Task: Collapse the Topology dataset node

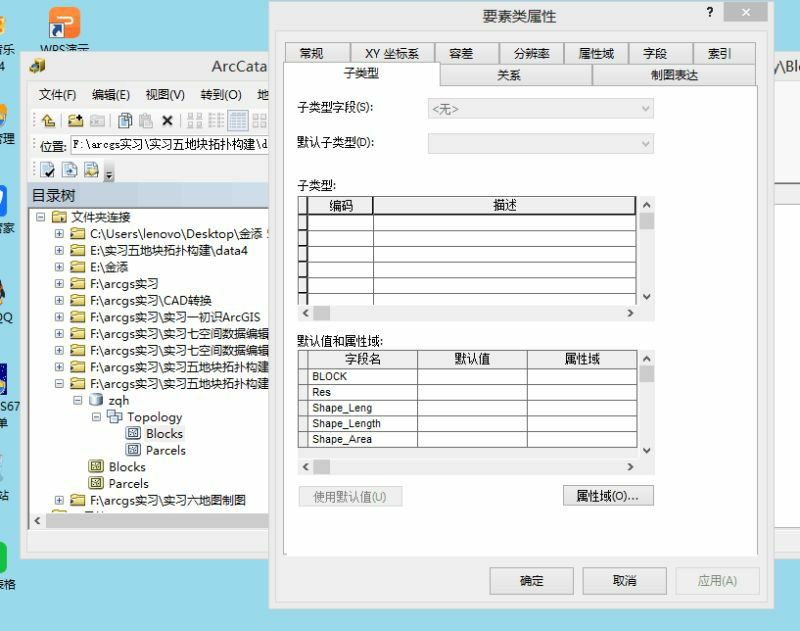Action: (x=96, y=417)
